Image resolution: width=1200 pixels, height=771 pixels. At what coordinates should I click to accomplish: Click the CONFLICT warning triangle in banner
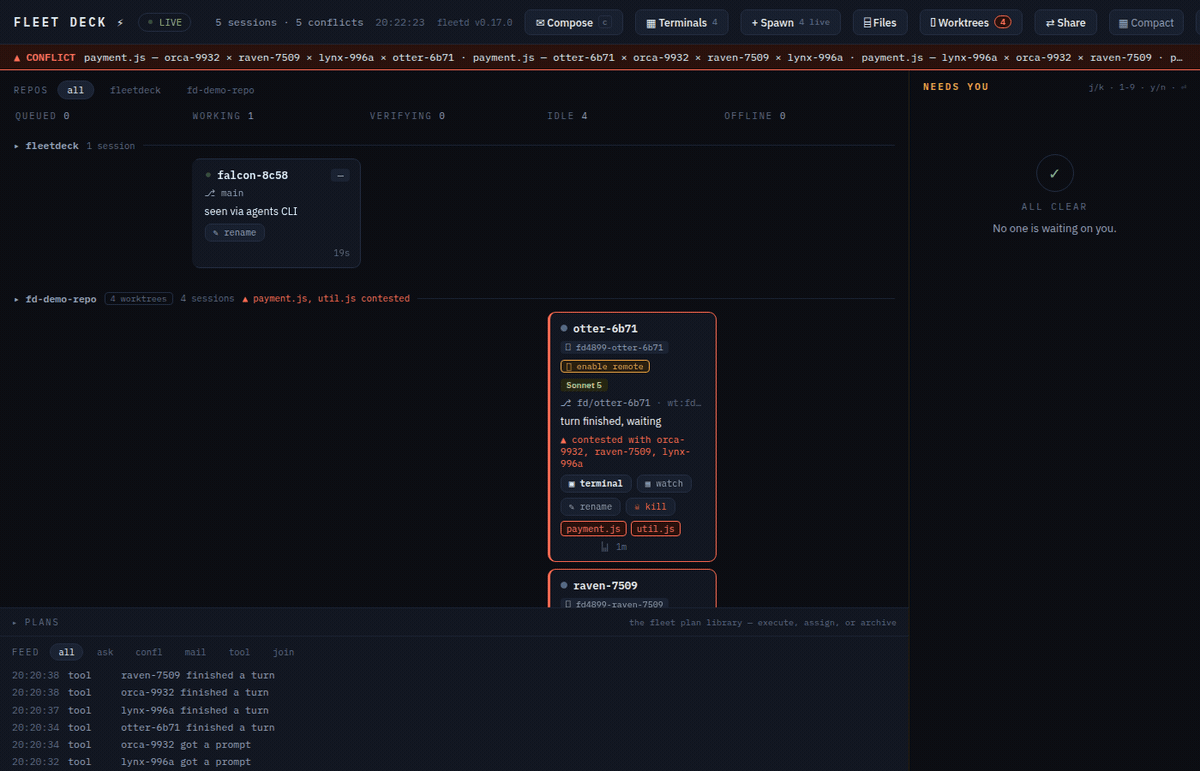17,57
